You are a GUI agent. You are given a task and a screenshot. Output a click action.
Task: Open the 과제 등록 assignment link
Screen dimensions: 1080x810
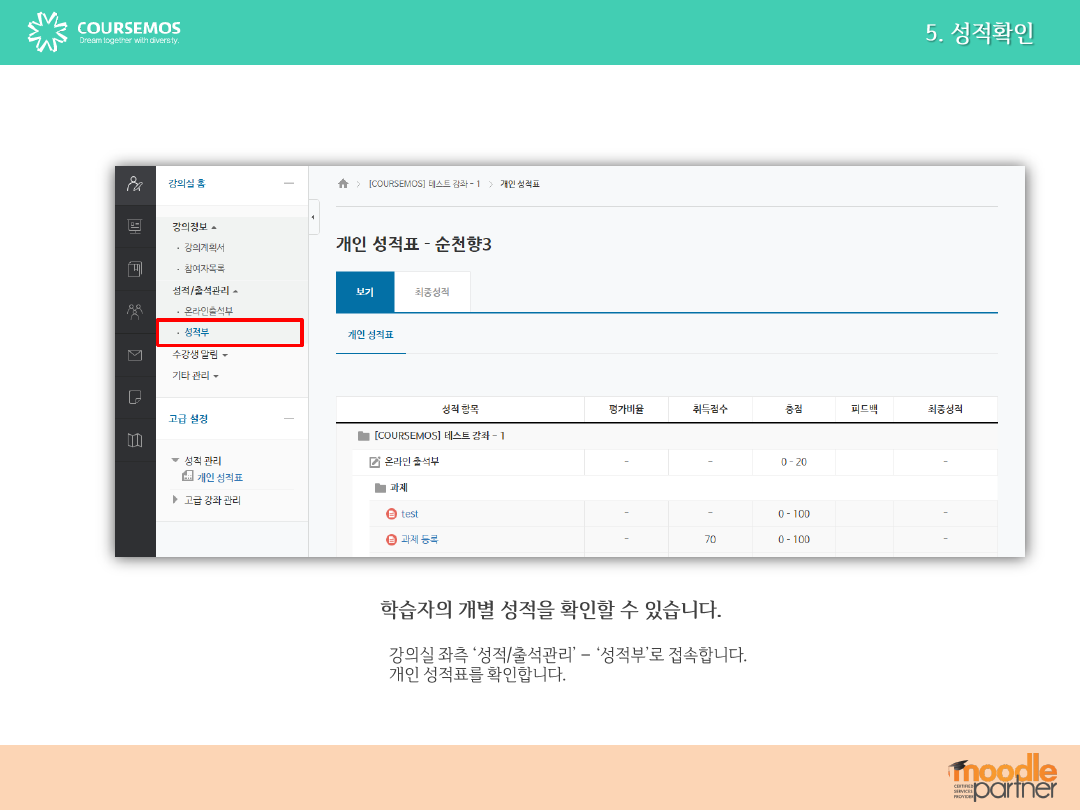click(419, 539)
